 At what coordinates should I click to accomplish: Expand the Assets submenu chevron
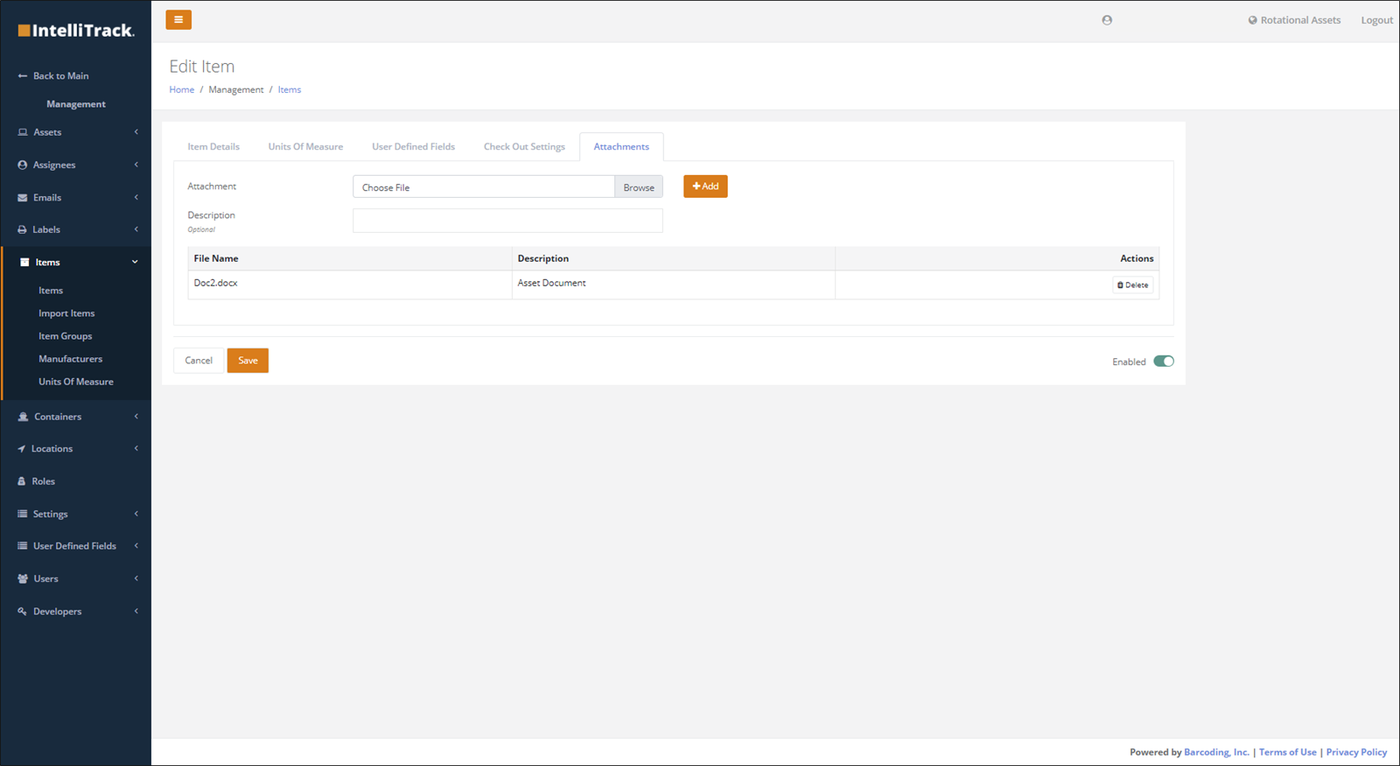click(136, 132)
